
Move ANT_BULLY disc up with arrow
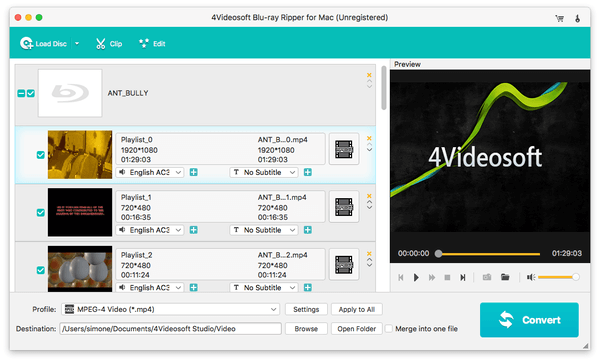click(369, 81)
